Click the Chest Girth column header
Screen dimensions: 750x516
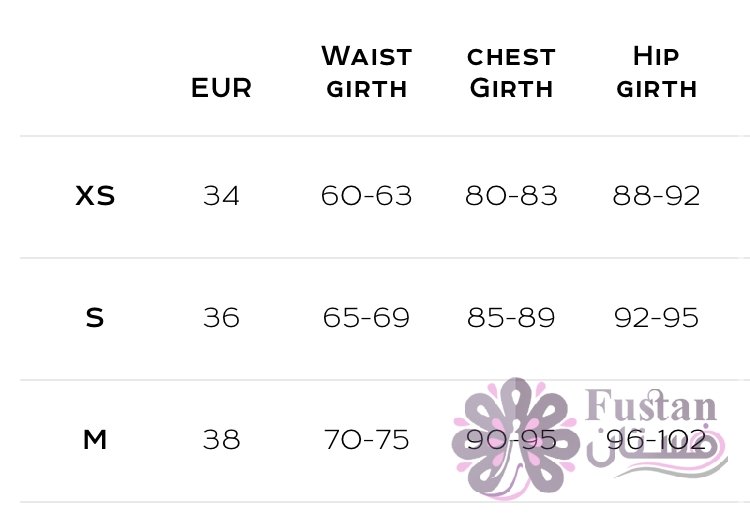tap(511, 73)
